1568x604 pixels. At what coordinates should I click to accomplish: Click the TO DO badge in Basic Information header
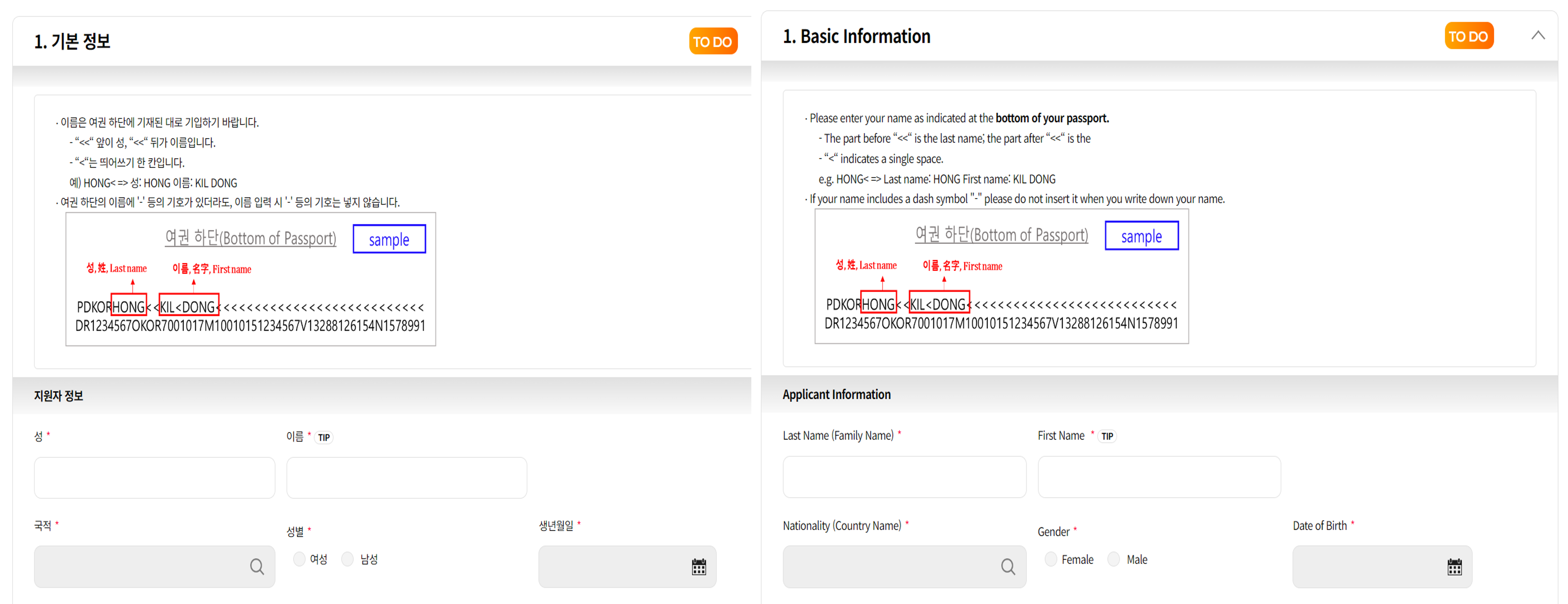pyautogui.click(x=1469, y=36)
